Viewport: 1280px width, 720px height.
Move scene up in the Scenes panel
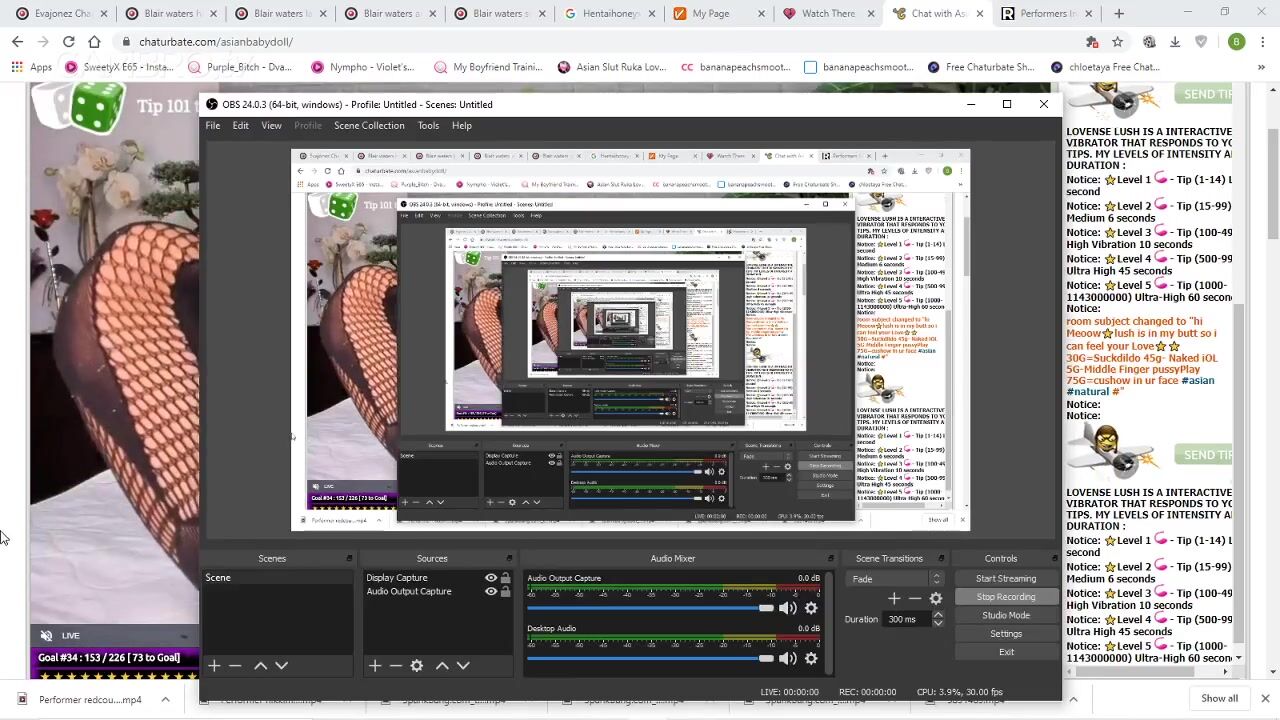click(261, 666)
